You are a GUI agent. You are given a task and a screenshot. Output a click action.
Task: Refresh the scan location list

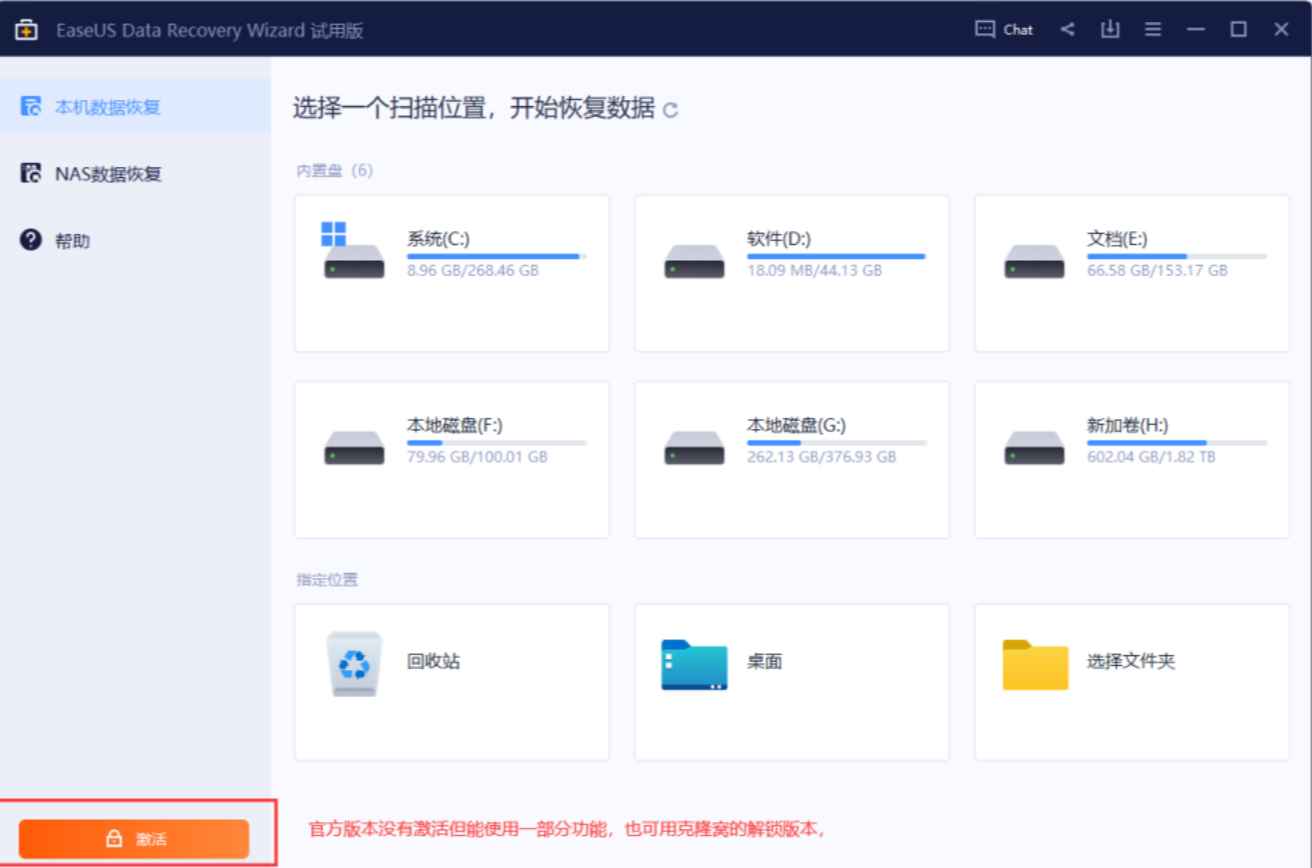click(x=672, y=110)
